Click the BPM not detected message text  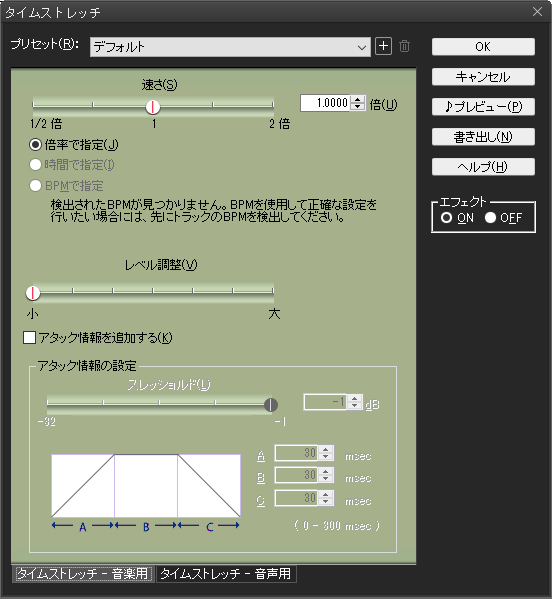click(x=214, y=211)
